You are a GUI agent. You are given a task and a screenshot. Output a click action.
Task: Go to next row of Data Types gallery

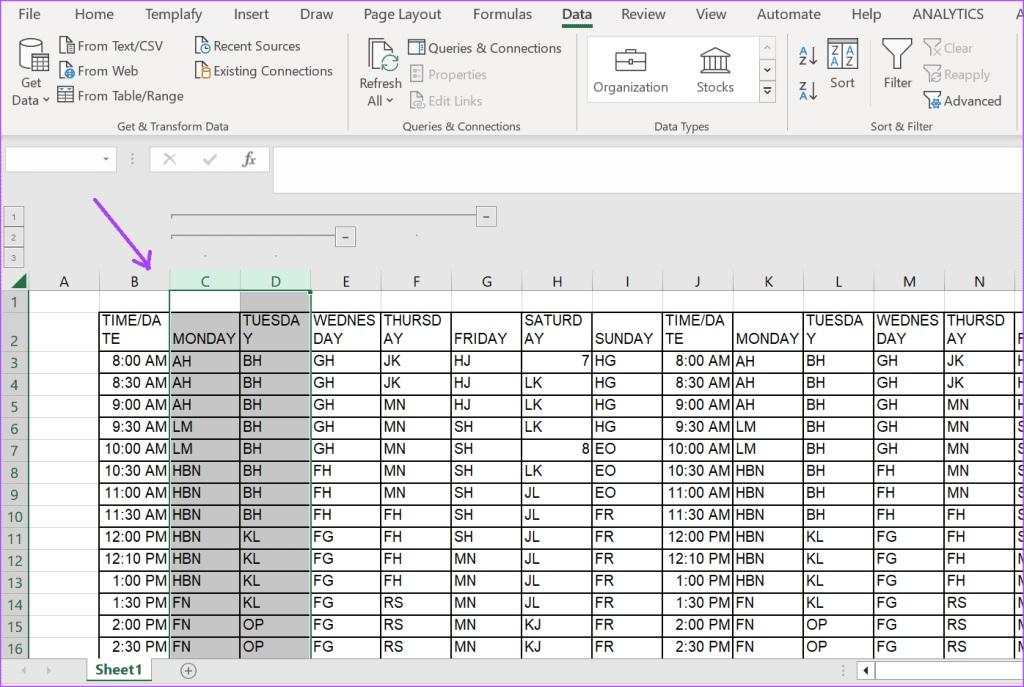[x=768, y=69]
